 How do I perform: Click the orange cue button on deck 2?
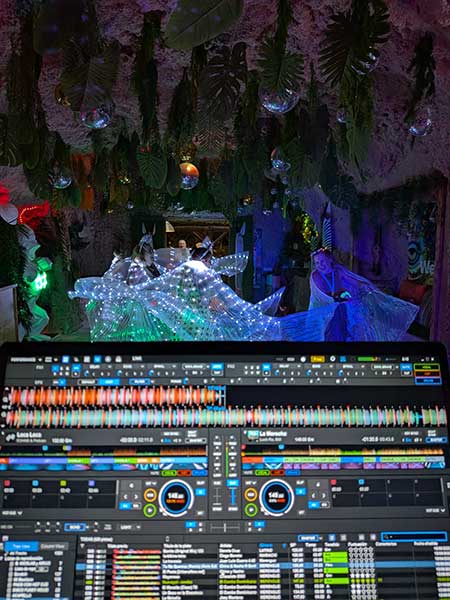(x=251, y=494)
